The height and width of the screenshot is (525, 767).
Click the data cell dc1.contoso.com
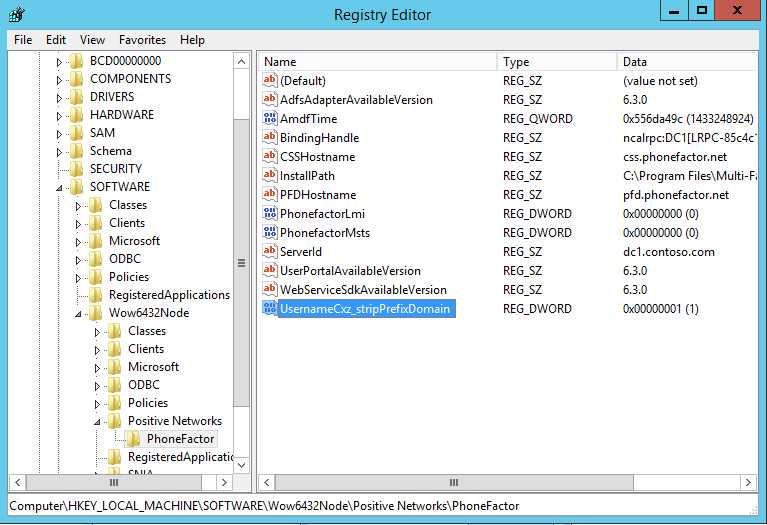669,252
